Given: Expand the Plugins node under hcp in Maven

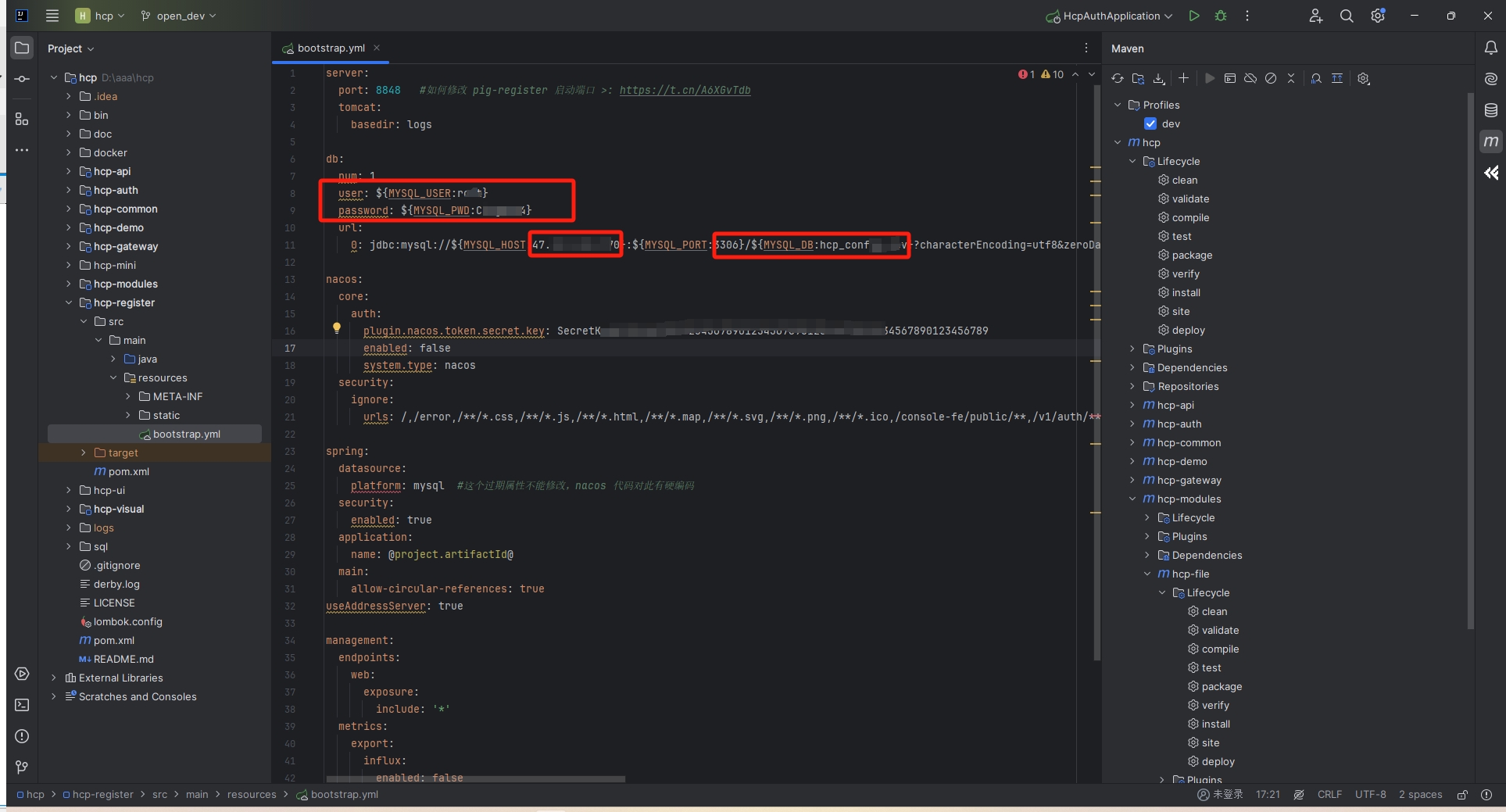Looking at the screenshot, I should coord(1132,349).
